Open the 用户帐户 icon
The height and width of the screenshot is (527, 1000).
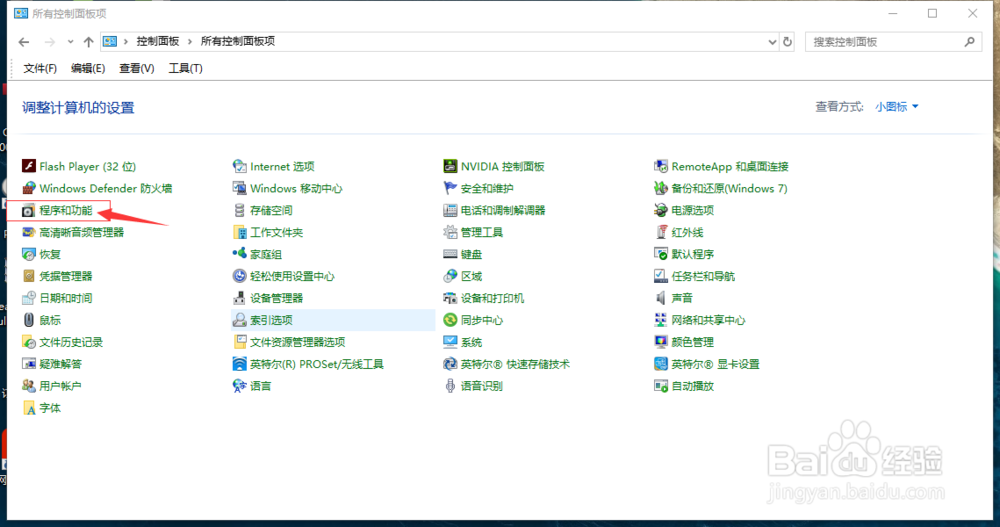[29, 386]
